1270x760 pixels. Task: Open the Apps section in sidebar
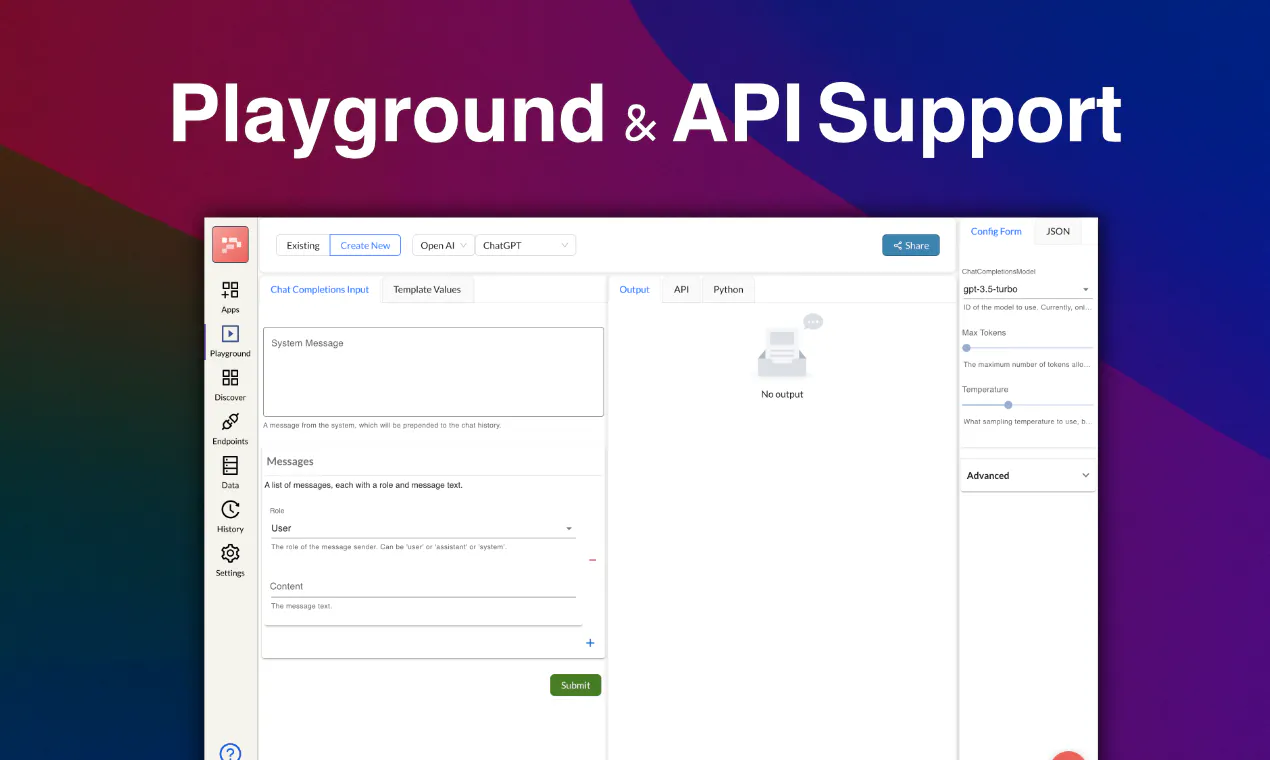(x=230, y=296)
